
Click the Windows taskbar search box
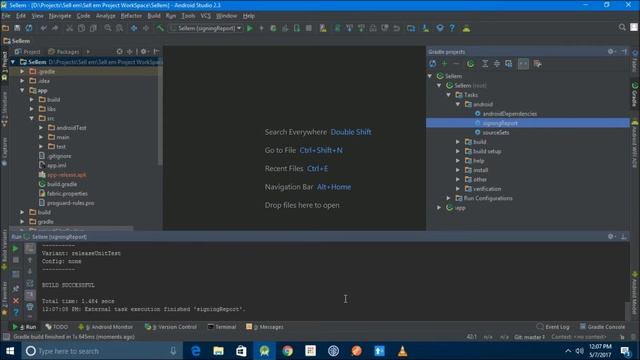coord(101,351)
